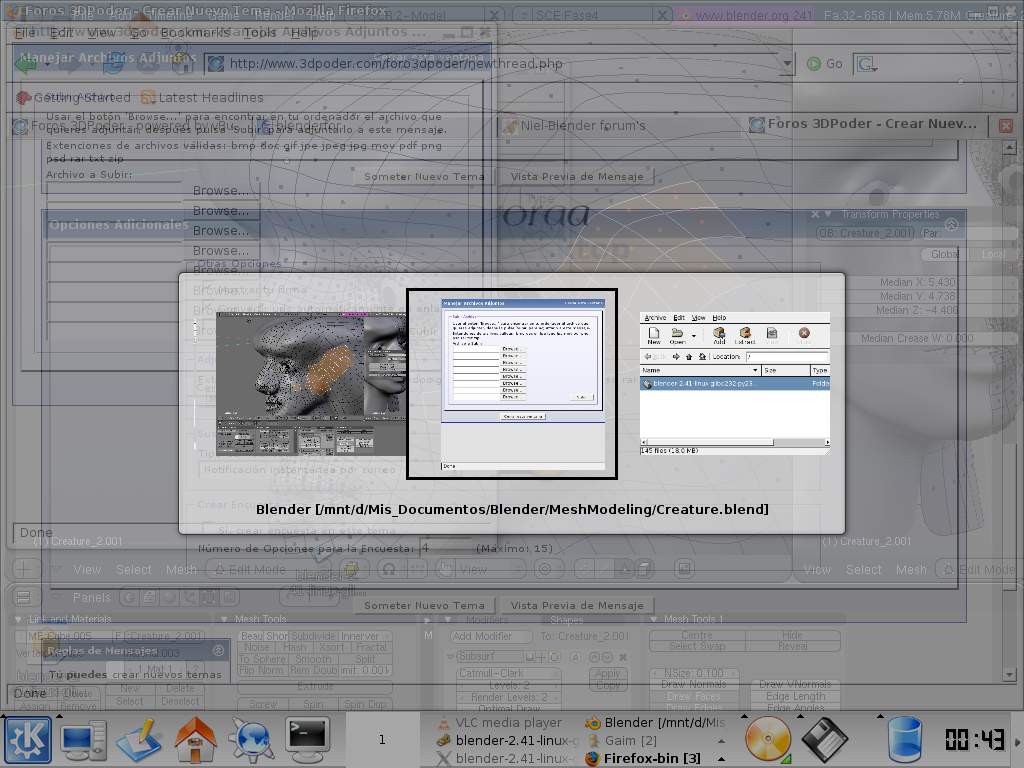Select archive manager thumbnail in window switcher
The width and height of the screenshot is (1024, 768).
point(735,383)
